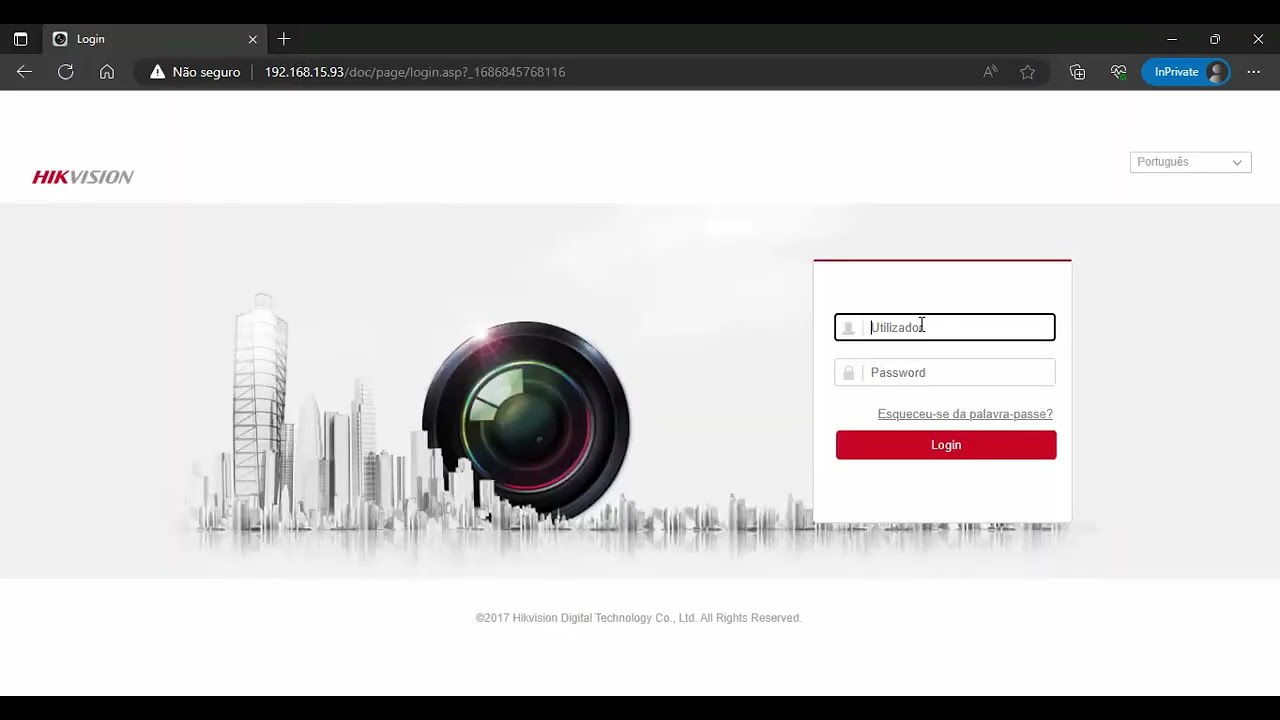Open the Português language dropdown
The image size is (1280, 720).
coord(1190,162)
